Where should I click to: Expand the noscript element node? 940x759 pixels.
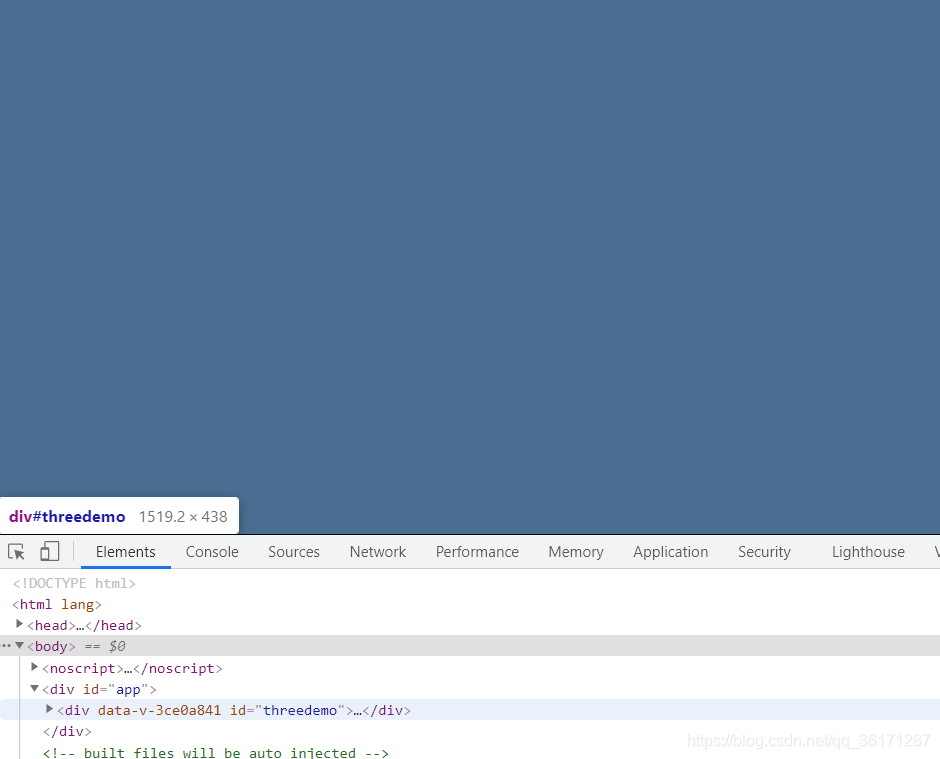pos(34,667)
